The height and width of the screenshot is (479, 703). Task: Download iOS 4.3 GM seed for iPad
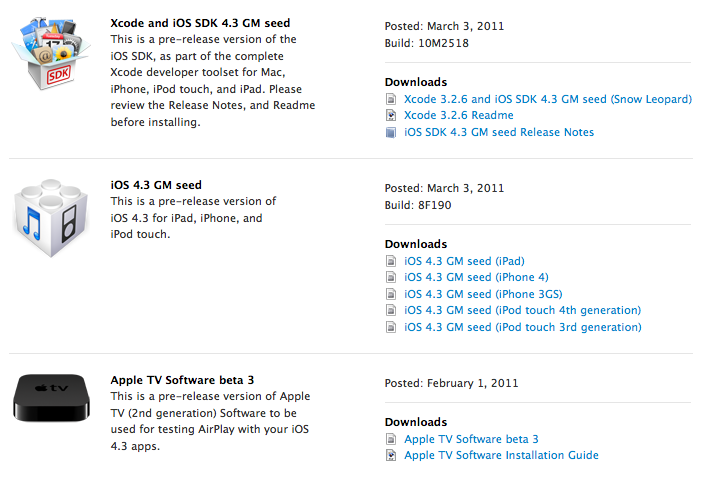pos(464,261)
